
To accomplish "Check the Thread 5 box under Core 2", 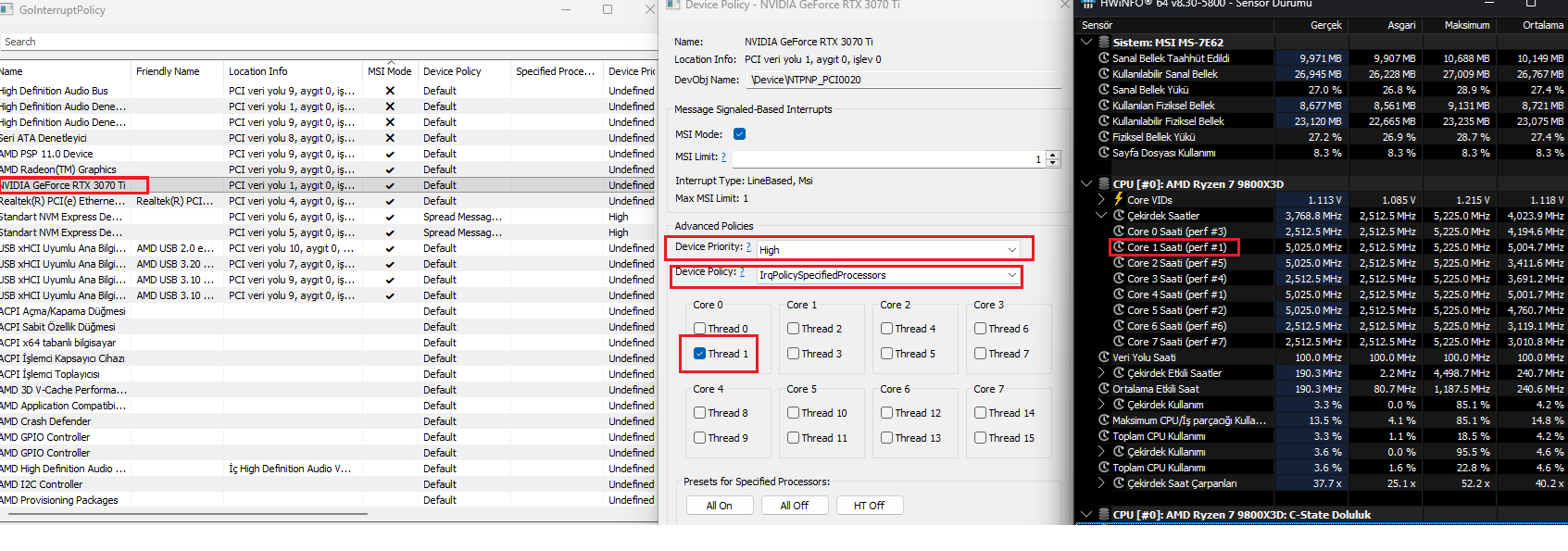I will click(x=887, y=354).
